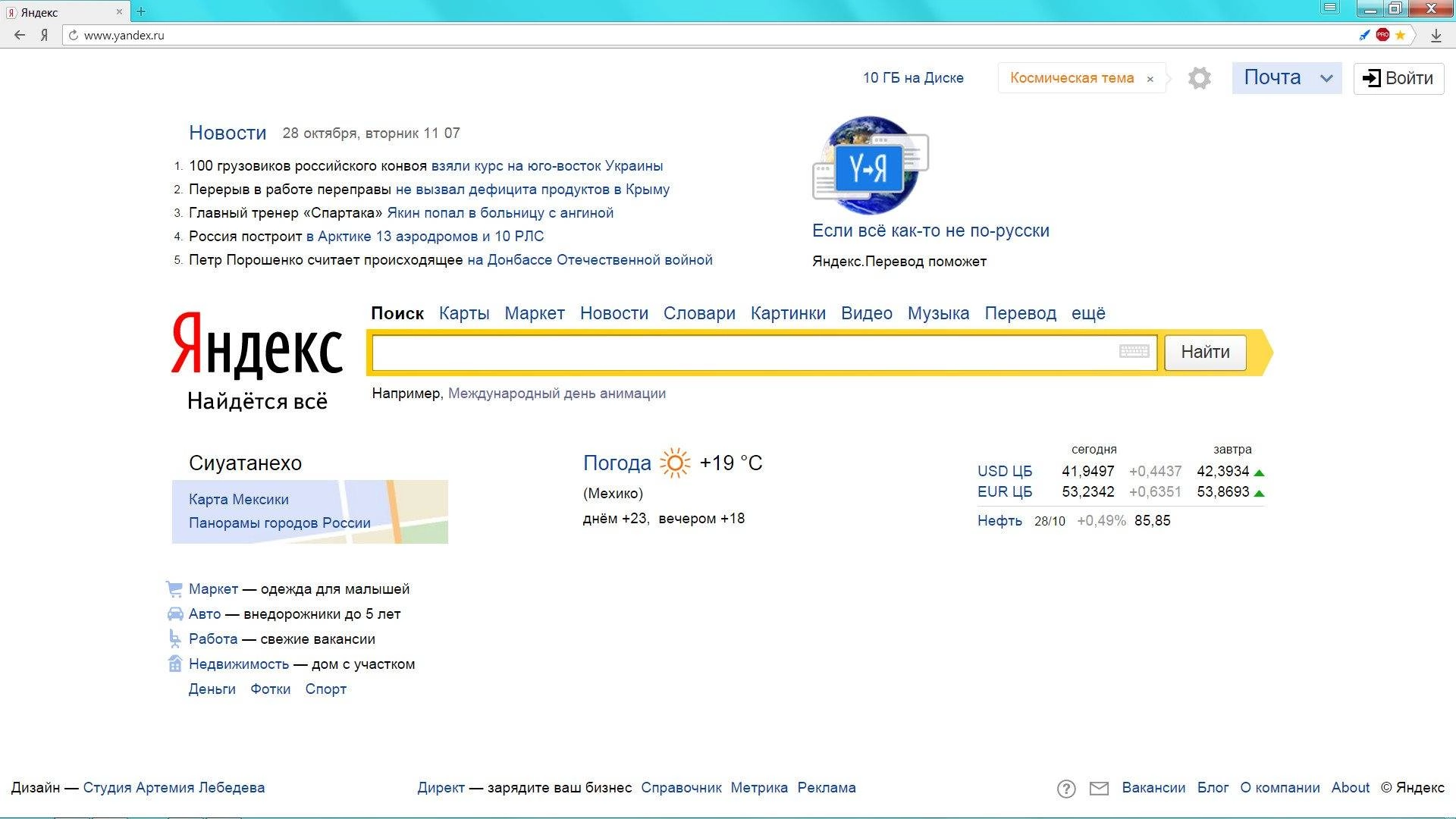Click example query Международный день анимации

coord(557,393)
